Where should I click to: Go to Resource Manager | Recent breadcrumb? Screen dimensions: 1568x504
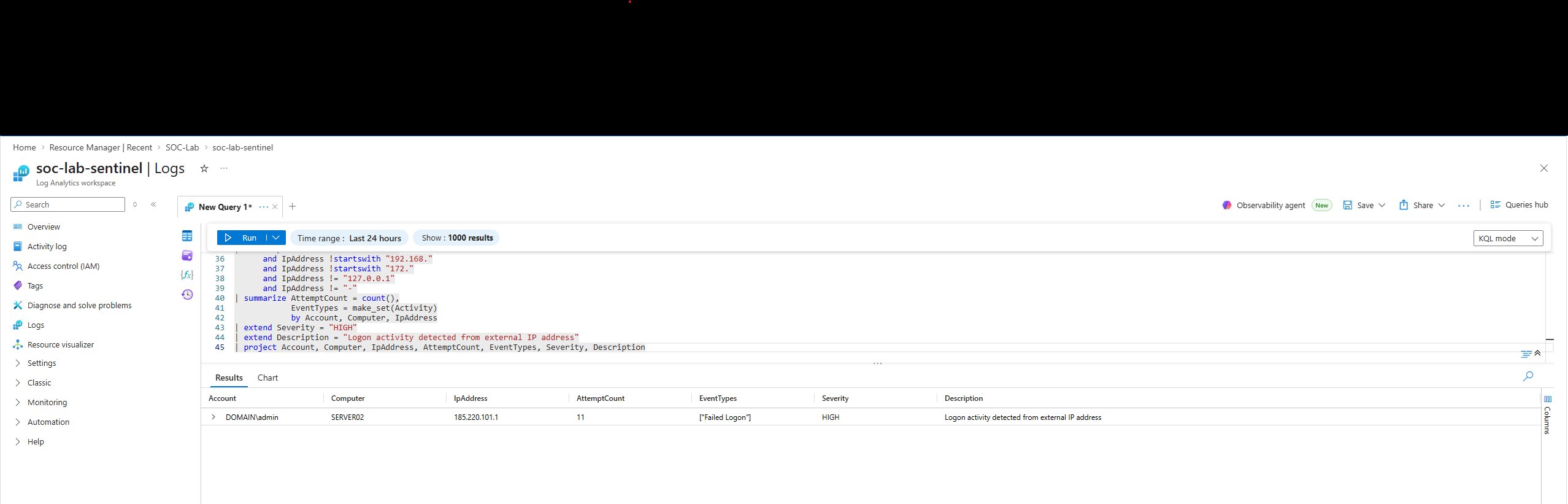click(x=101, y=147)
